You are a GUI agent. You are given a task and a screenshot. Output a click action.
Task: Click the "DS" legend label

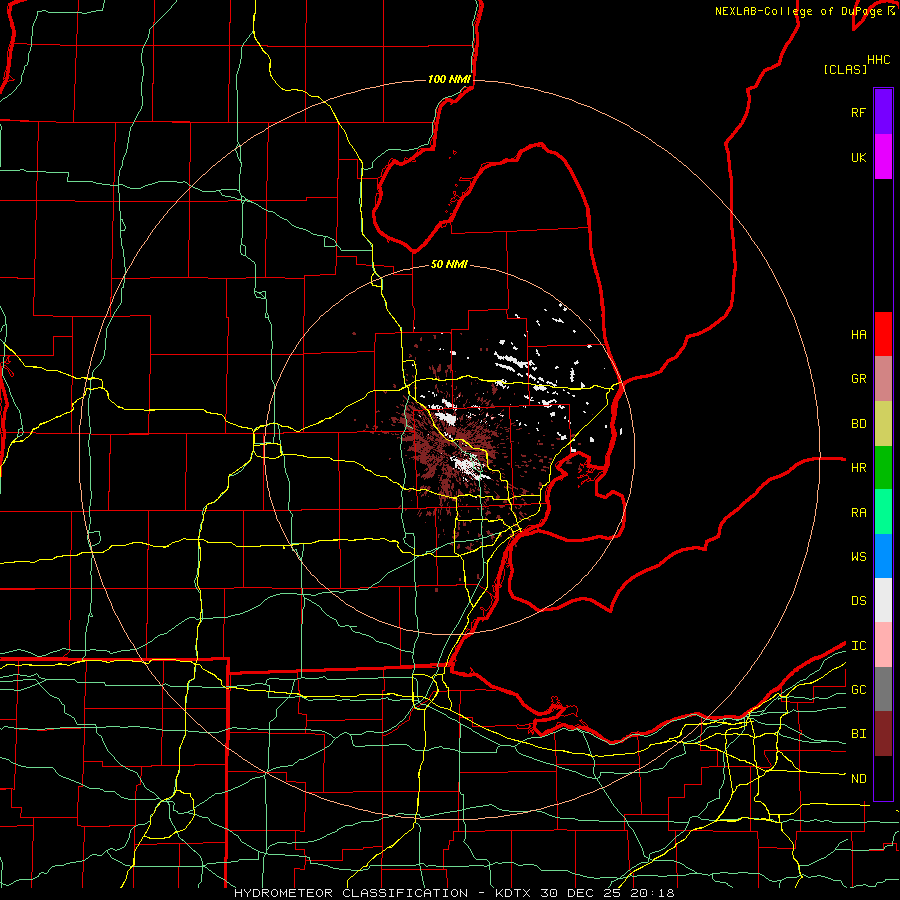[x=858, y=601]
